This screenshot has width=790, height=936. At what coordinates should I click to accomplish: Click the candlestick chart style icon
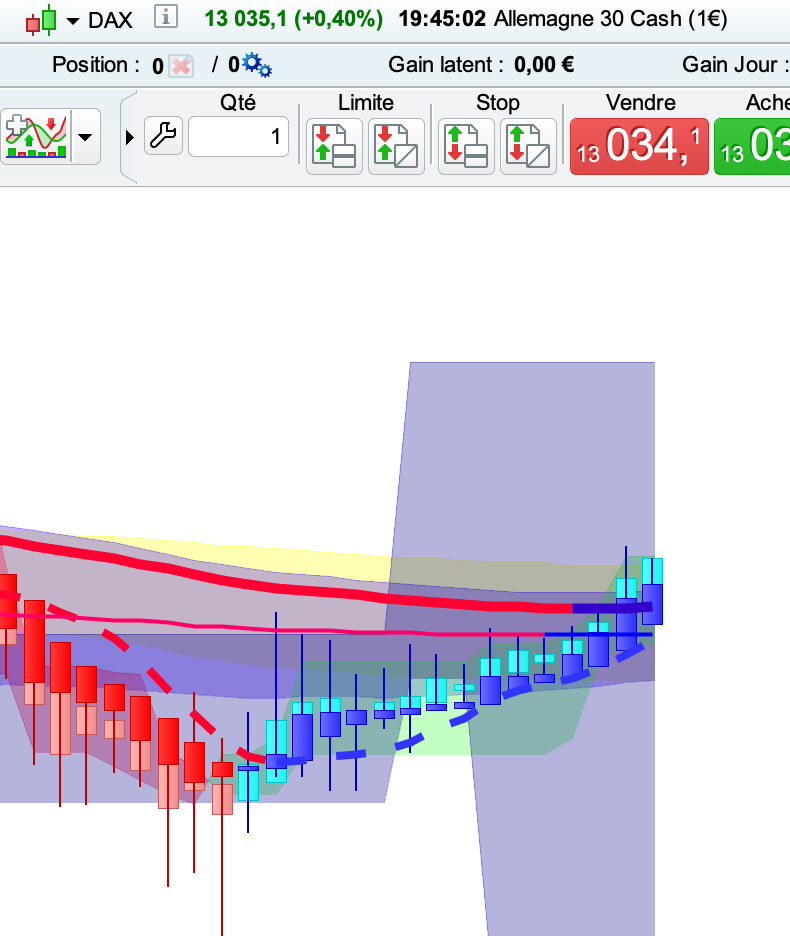pos(41,21)
